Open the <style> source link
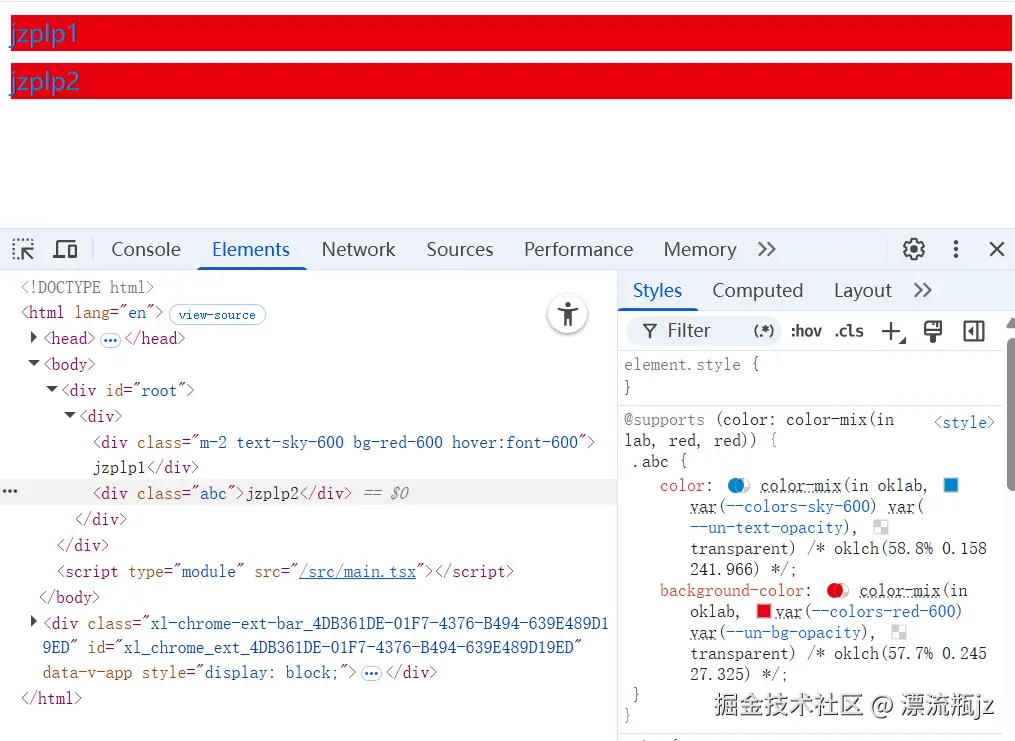The height and width of the screenshot is (741, 1015). click(x=964, y=422)
